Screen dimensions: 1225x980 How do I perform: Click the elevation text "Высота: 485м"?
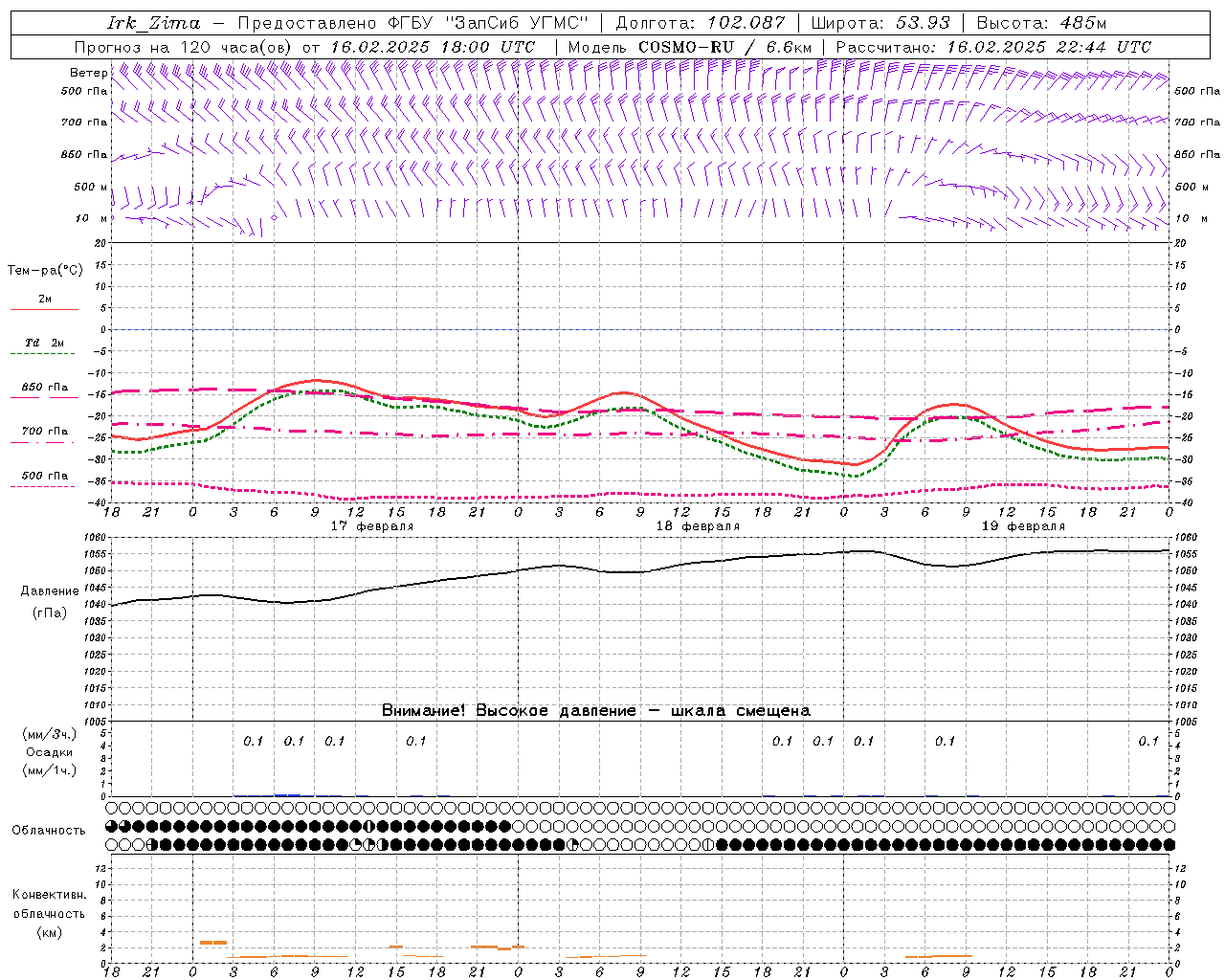[x=1042, y=23]
